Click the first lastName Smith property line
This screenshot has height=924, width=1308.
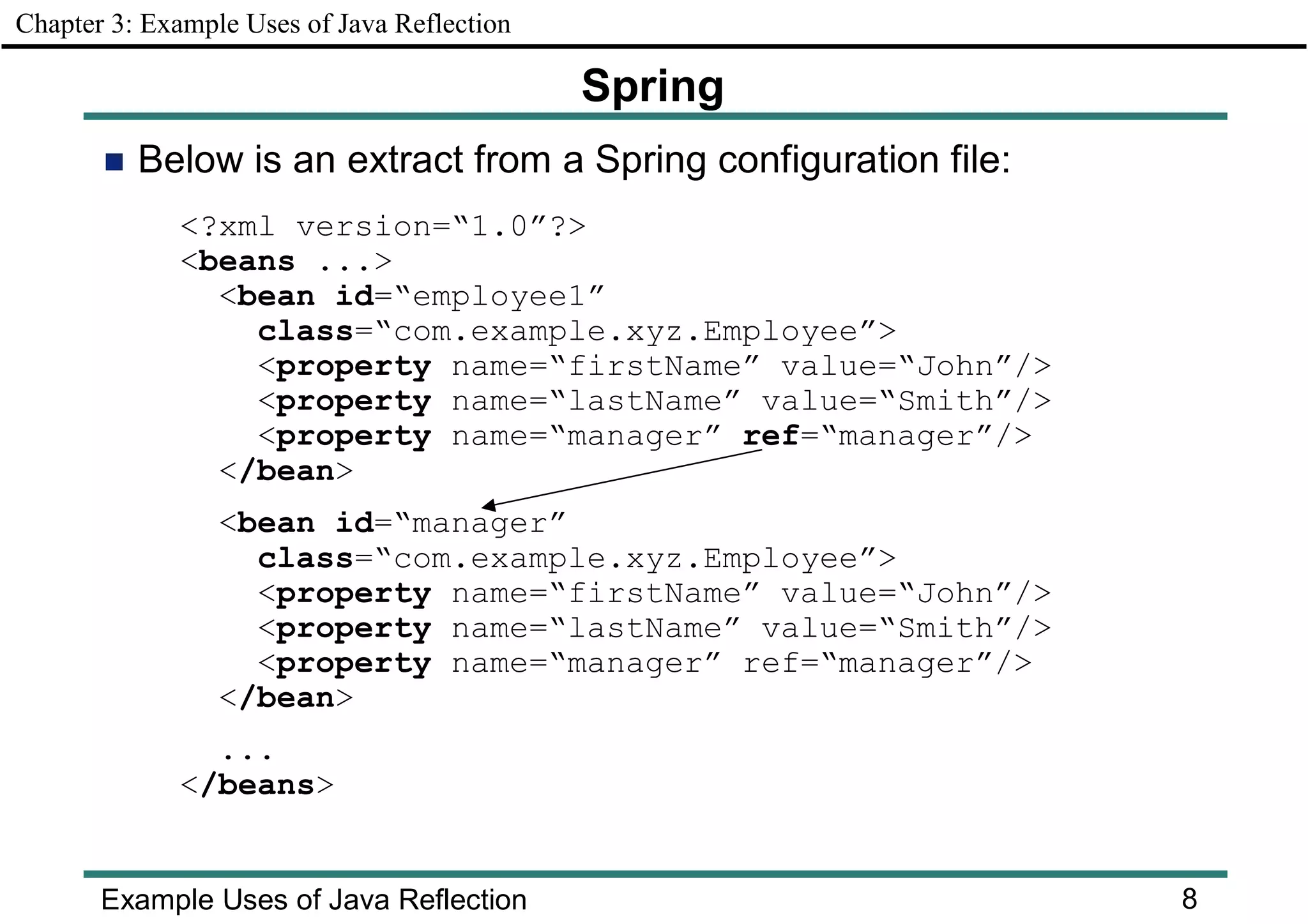coord(653,402)
